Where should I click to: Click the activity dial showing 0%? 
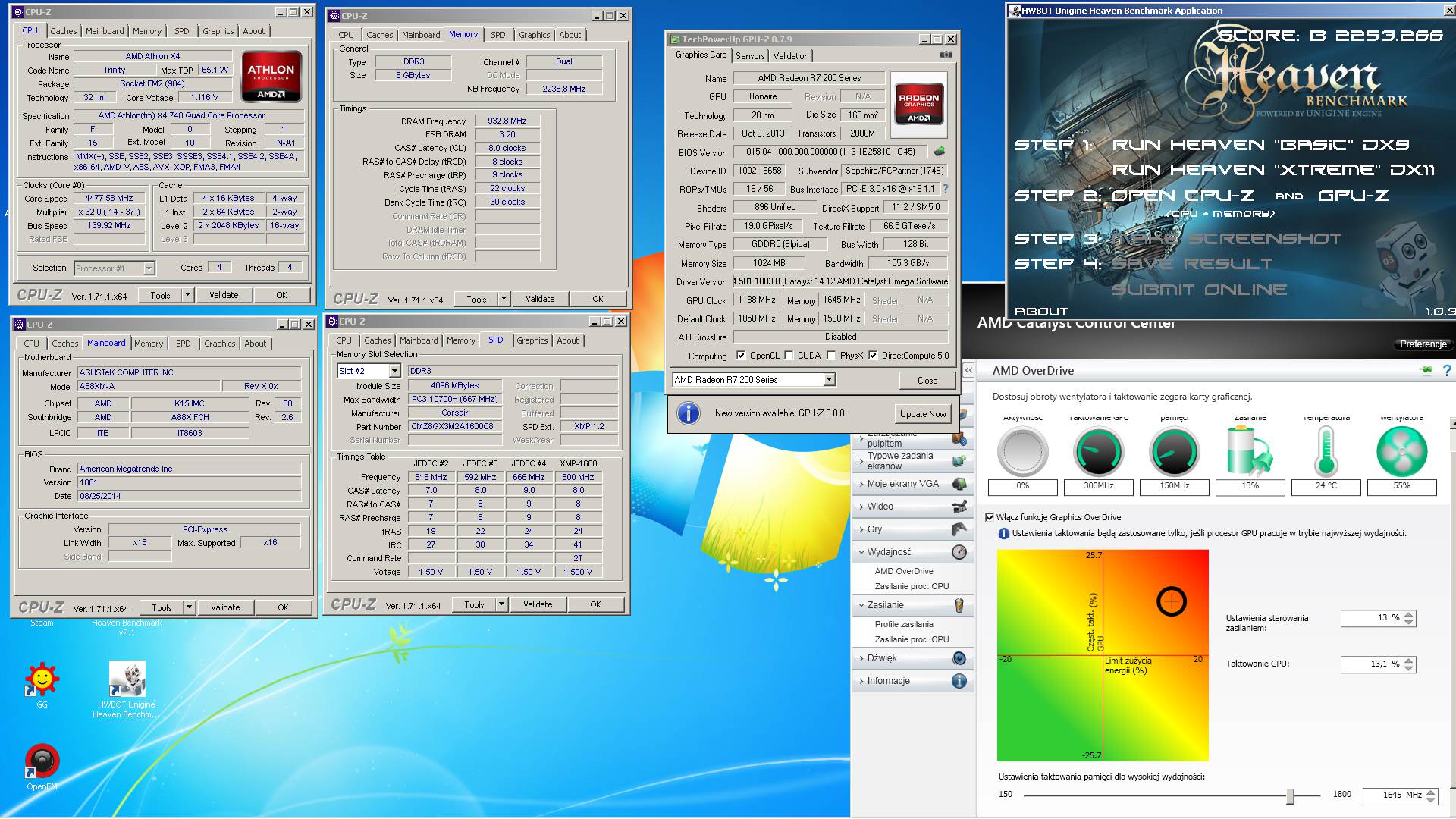click(x=1022, y=452)
